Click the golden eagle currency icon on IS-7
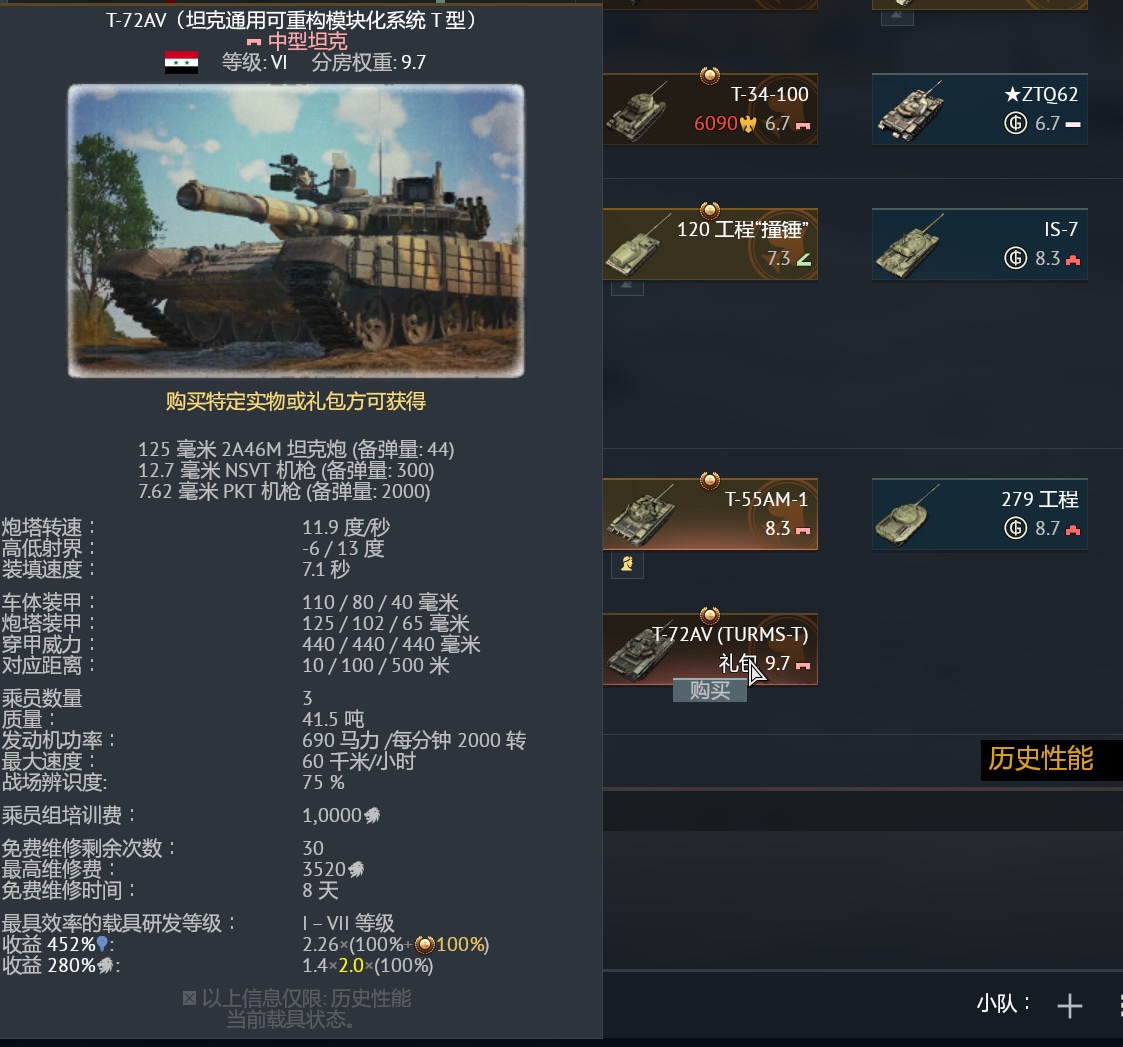Viewport: 1123px width, 1047px height. [x=1016, y=258]
